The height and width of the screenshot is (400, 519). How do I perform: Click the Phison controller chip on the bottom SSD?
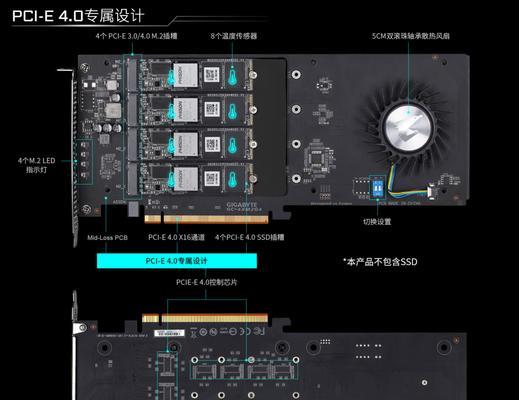(x=186, y=179)
